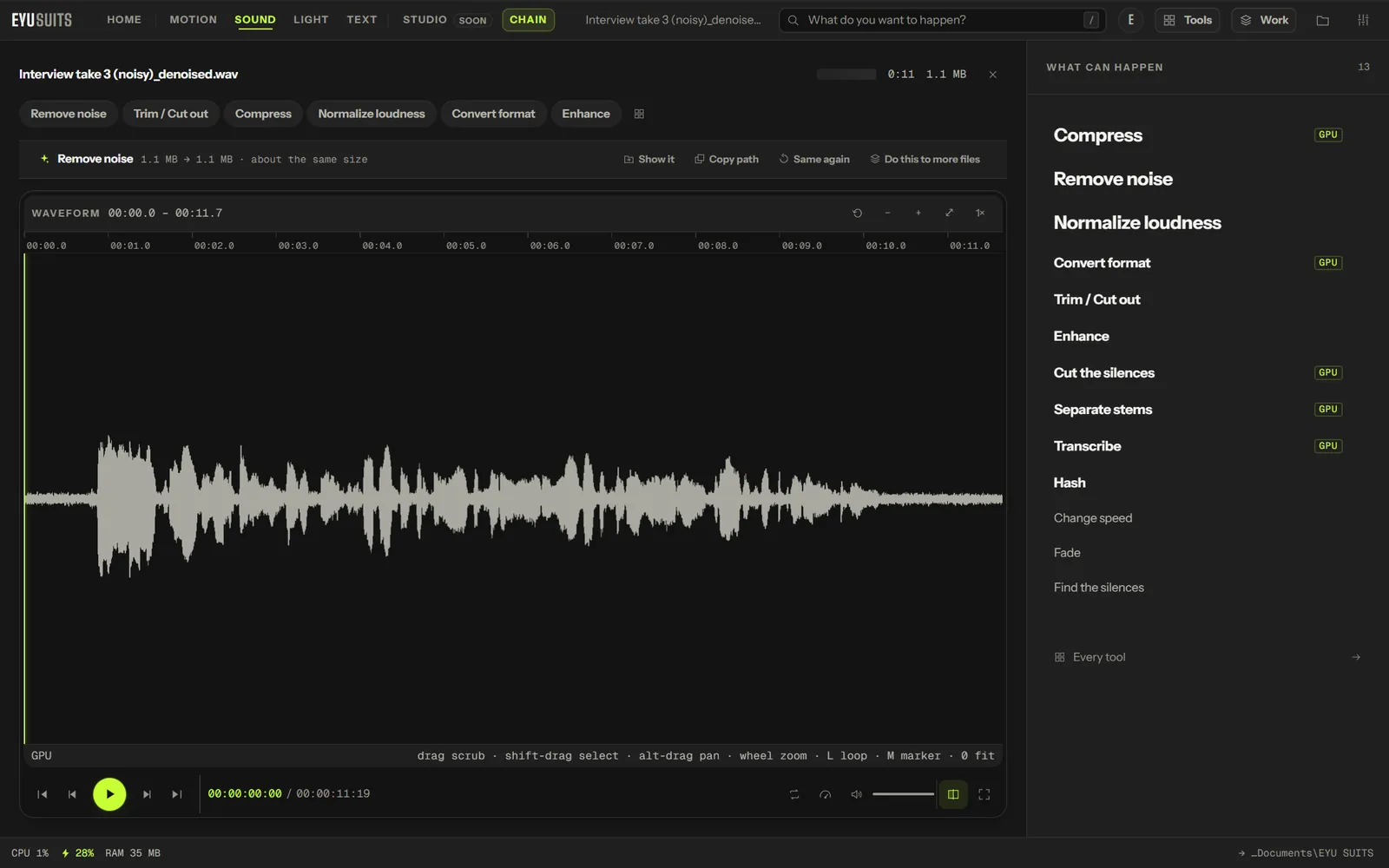Adjust the volume slider
The height and width of the screenshot is (868, 1389).
click(x=903, y=794)
